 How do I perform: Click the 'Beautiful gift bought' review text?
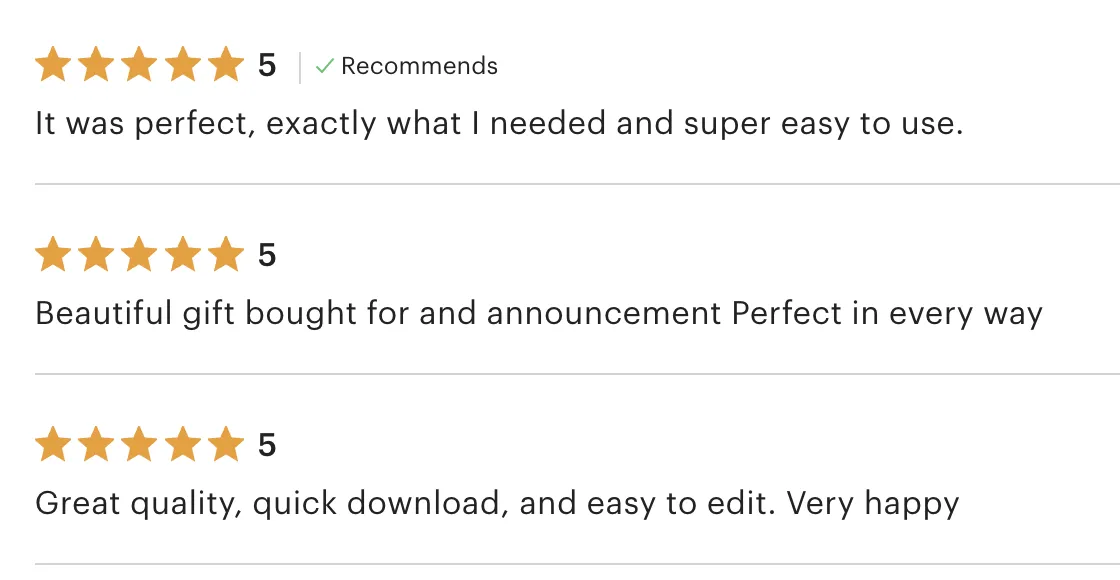coord(539,314)
